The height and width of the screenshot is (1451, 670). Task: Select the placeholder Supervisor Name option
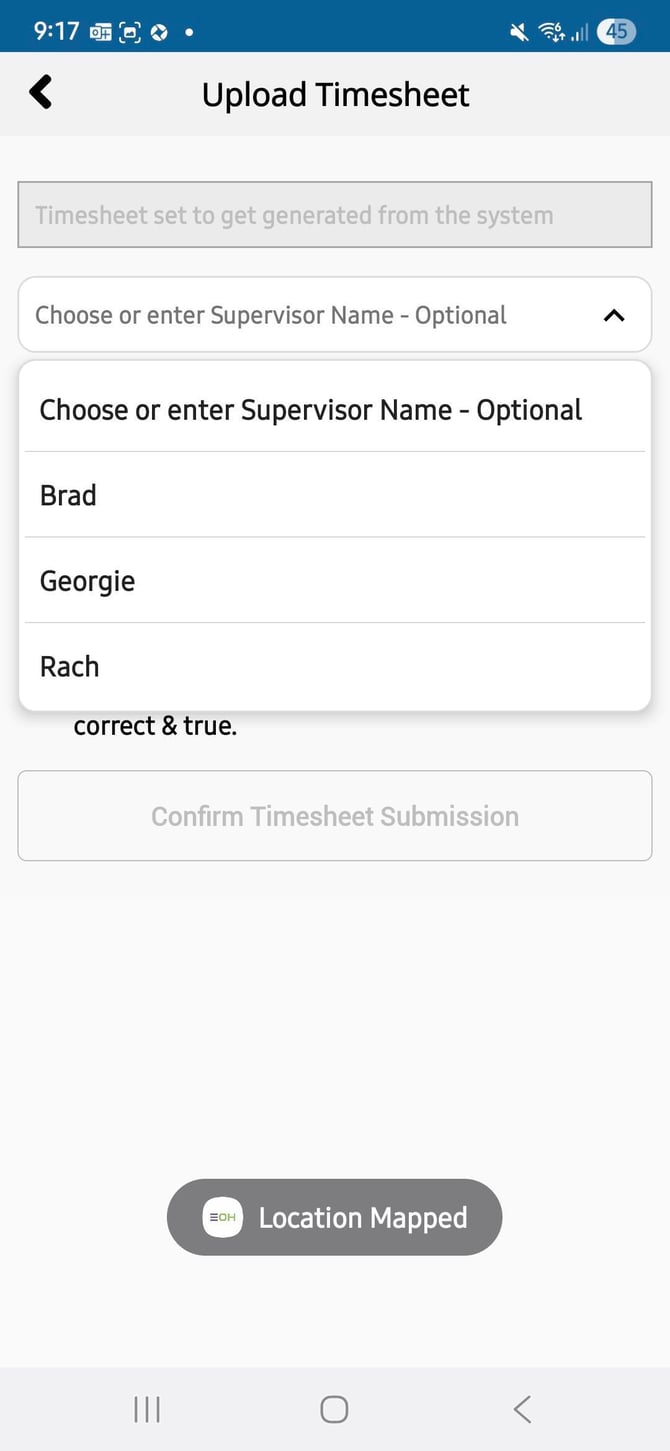click(x=310, y=410)
